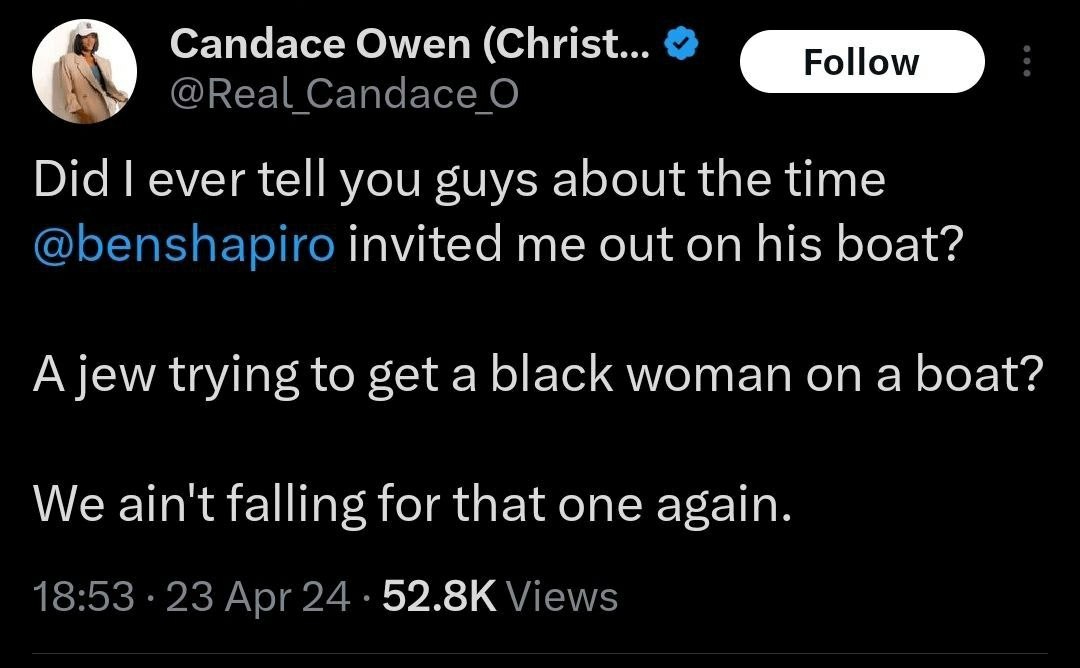Click the "Views" label
The width and height of the screenshot is (1080, 668).
pyautogui.click(x=562, y=597)
